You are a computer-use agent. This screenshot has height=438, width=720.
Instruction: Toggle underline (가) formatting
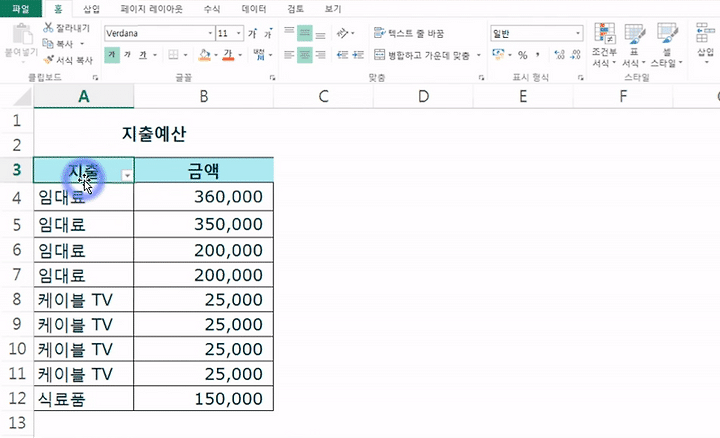[143, 55]
